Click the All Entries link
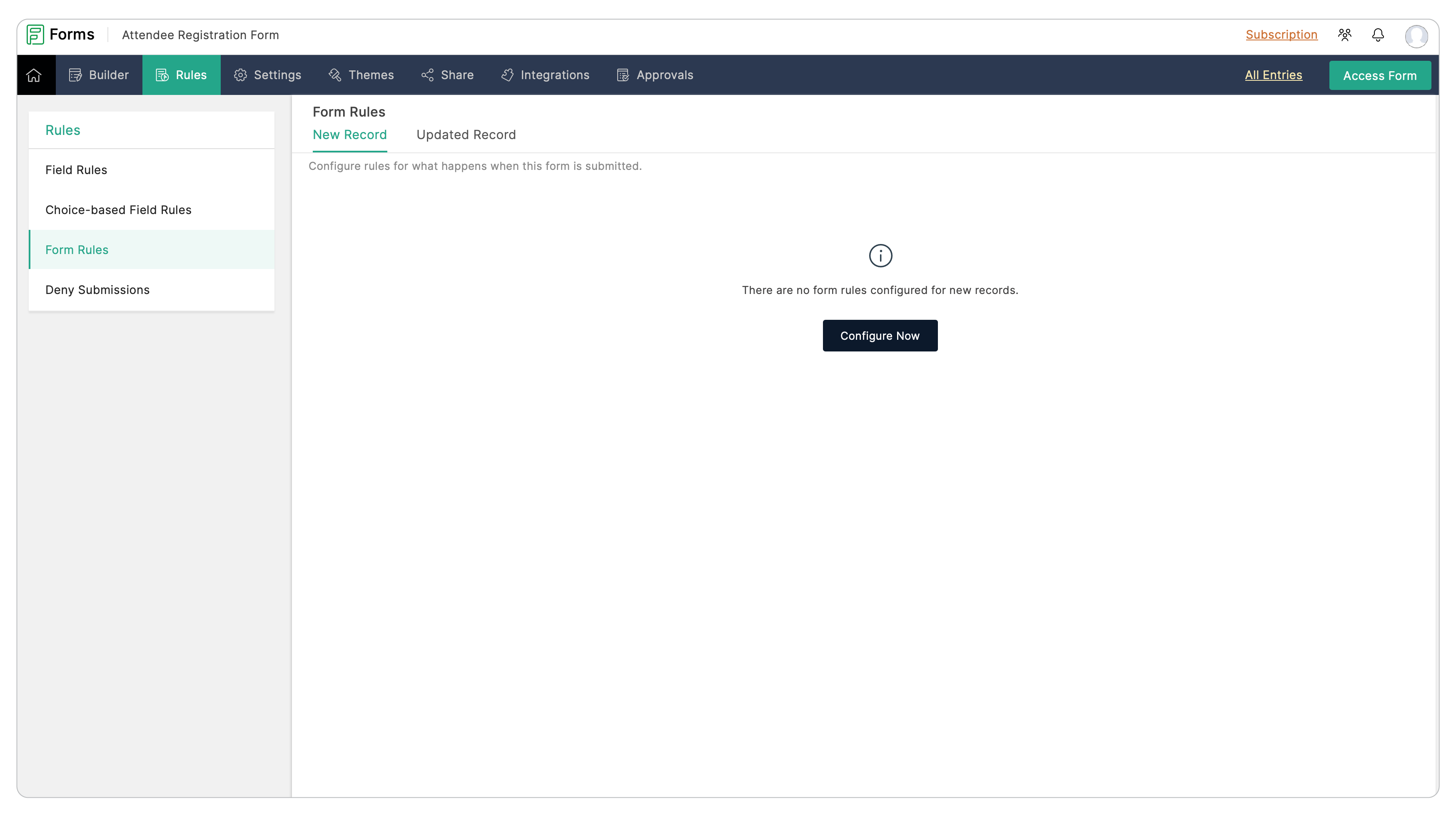 (x=1273, y=74)
